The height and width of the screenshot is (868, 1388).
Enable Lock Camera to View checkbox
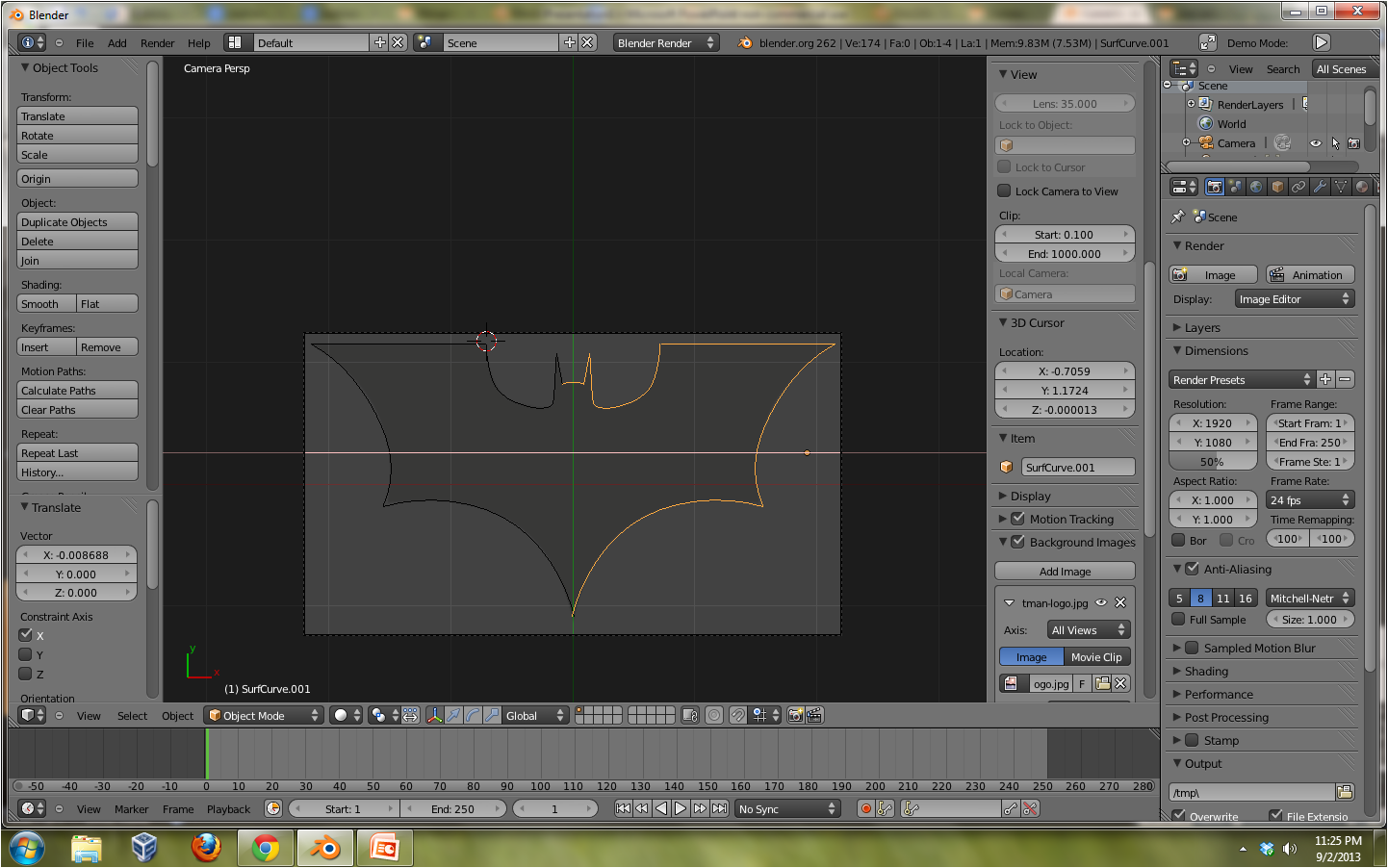[x=1004, y=191]
